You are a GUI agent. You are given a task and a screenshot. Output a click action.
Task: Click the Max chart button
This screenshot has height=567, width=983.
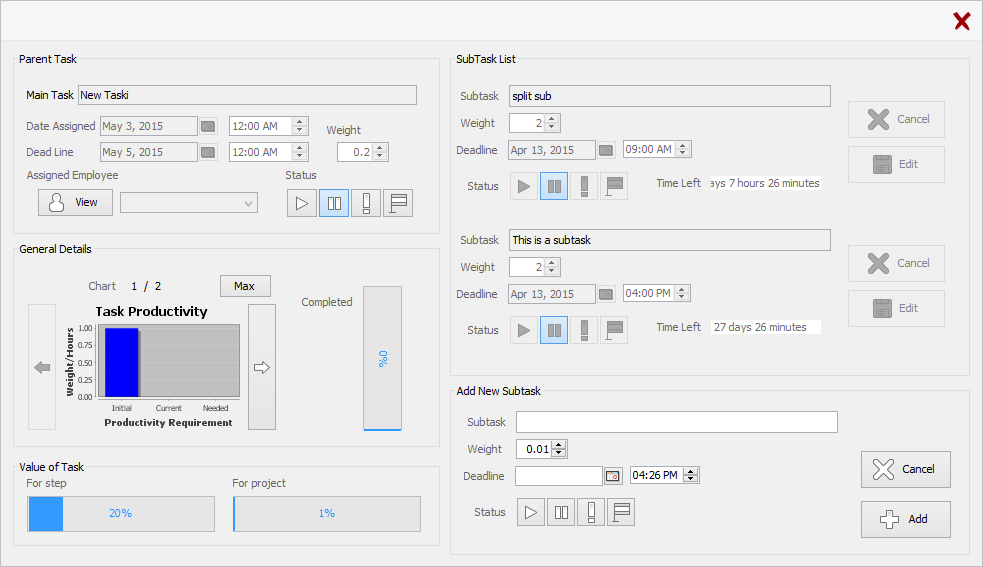244,286
